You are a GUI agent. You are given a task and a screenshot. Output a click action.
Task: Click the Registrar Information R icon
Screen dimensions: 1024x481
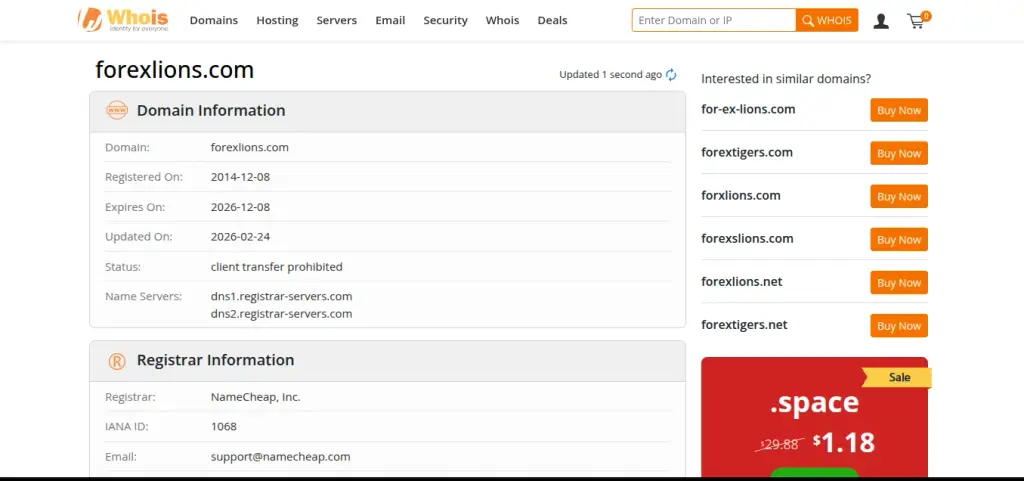click(x=117, y=361)
